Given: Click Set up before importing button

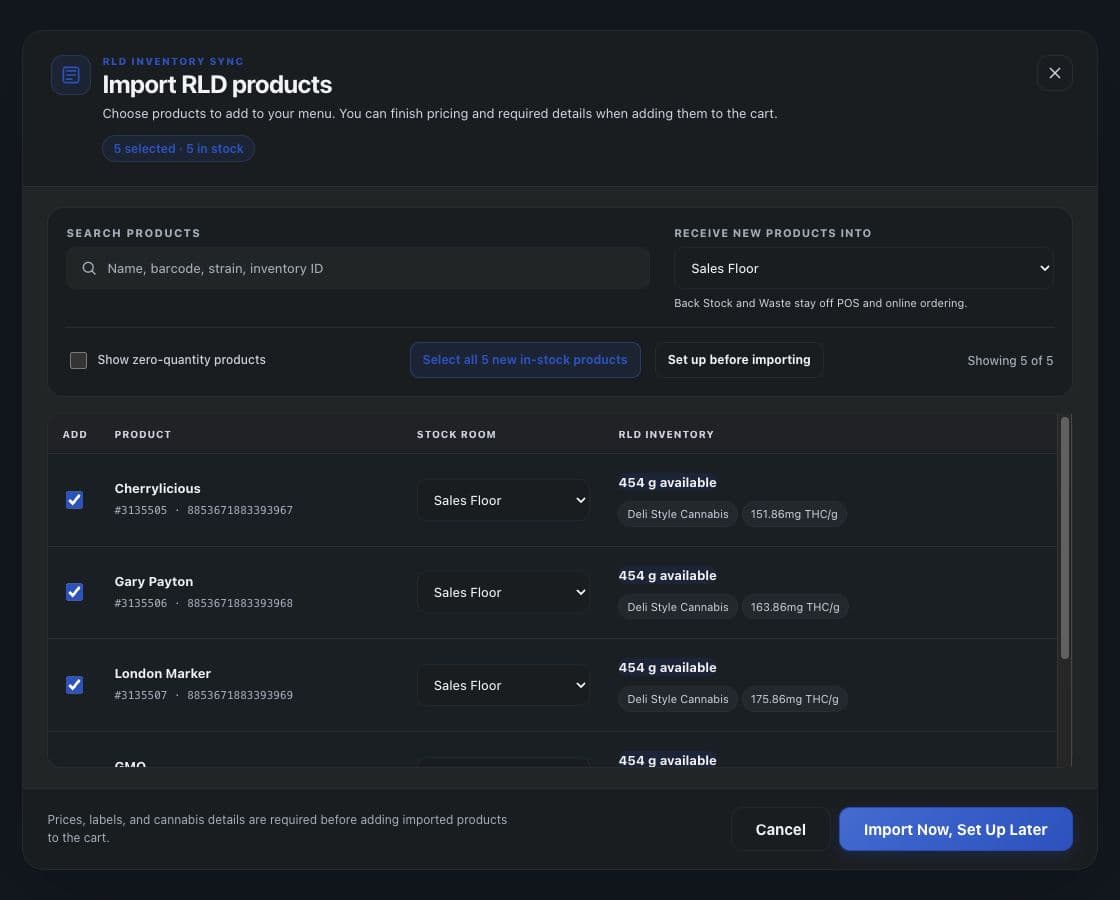Looking at the screenshot, I should pyautogui.click(x=739, y=360).
